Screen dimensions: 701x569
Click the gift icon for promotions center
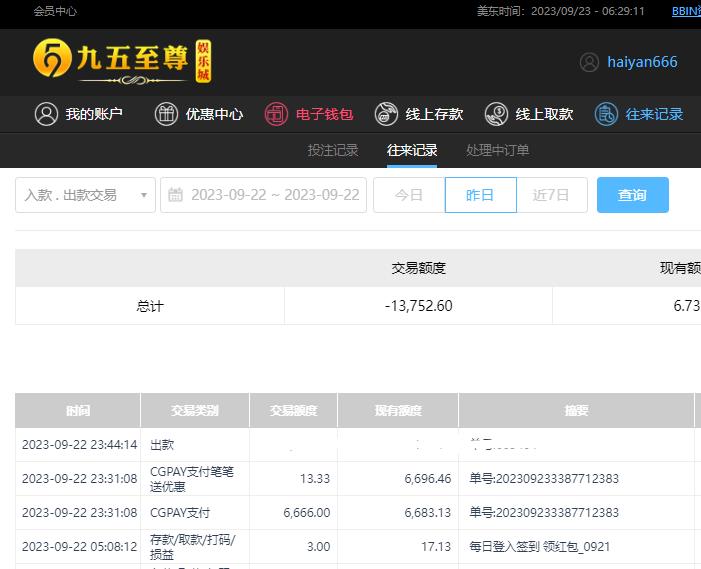tap(166, 114)
